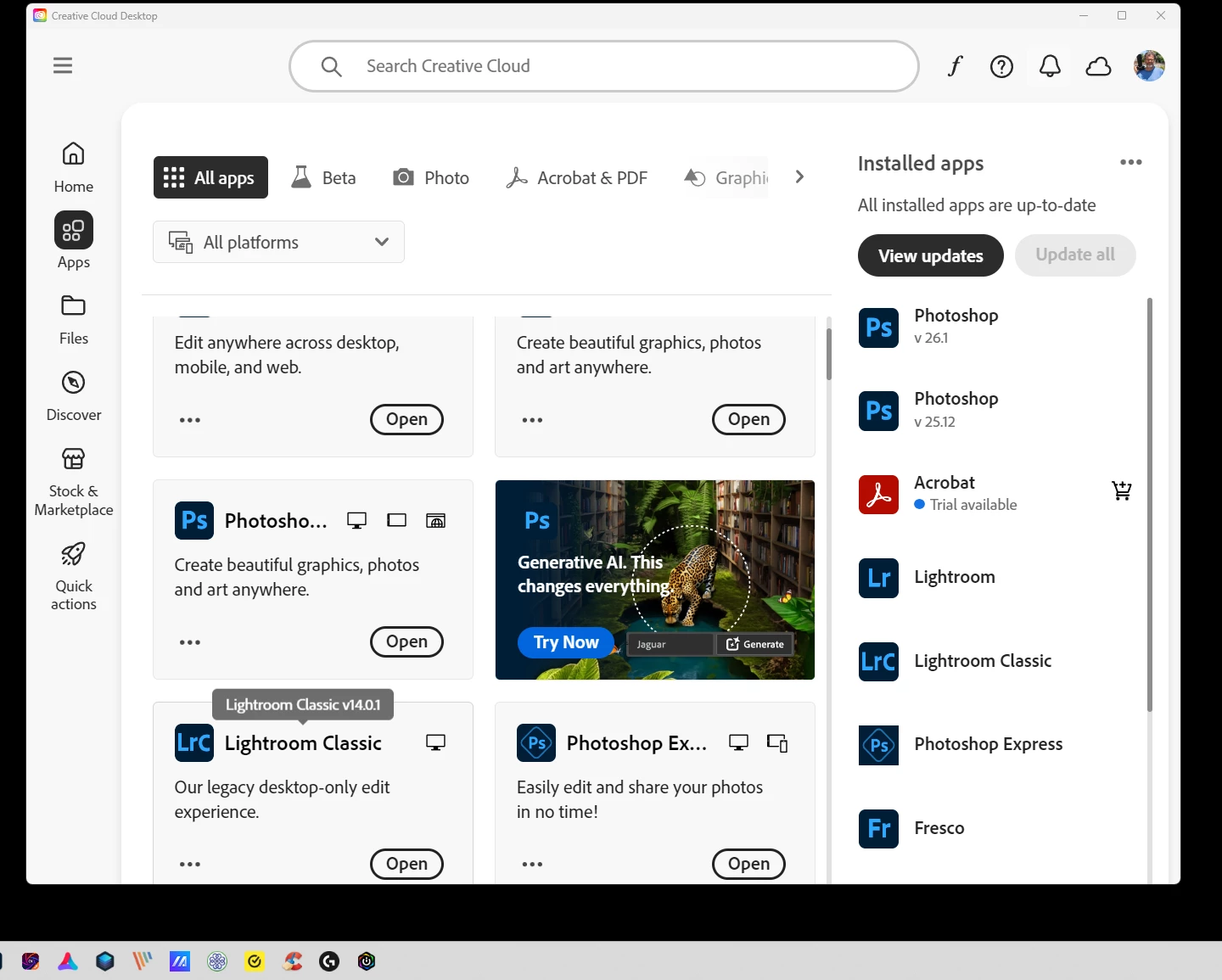Click the mobile device icon on Photoshop Express card
This screenshot has width=1222, height=980.
coord(777,742)
